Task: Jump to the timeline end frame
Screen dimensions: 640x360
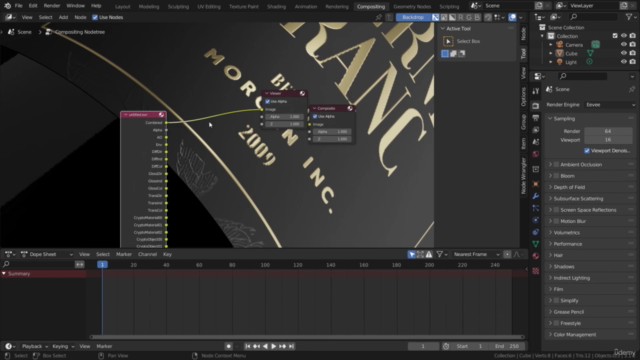Action: (x=291, y=346)
